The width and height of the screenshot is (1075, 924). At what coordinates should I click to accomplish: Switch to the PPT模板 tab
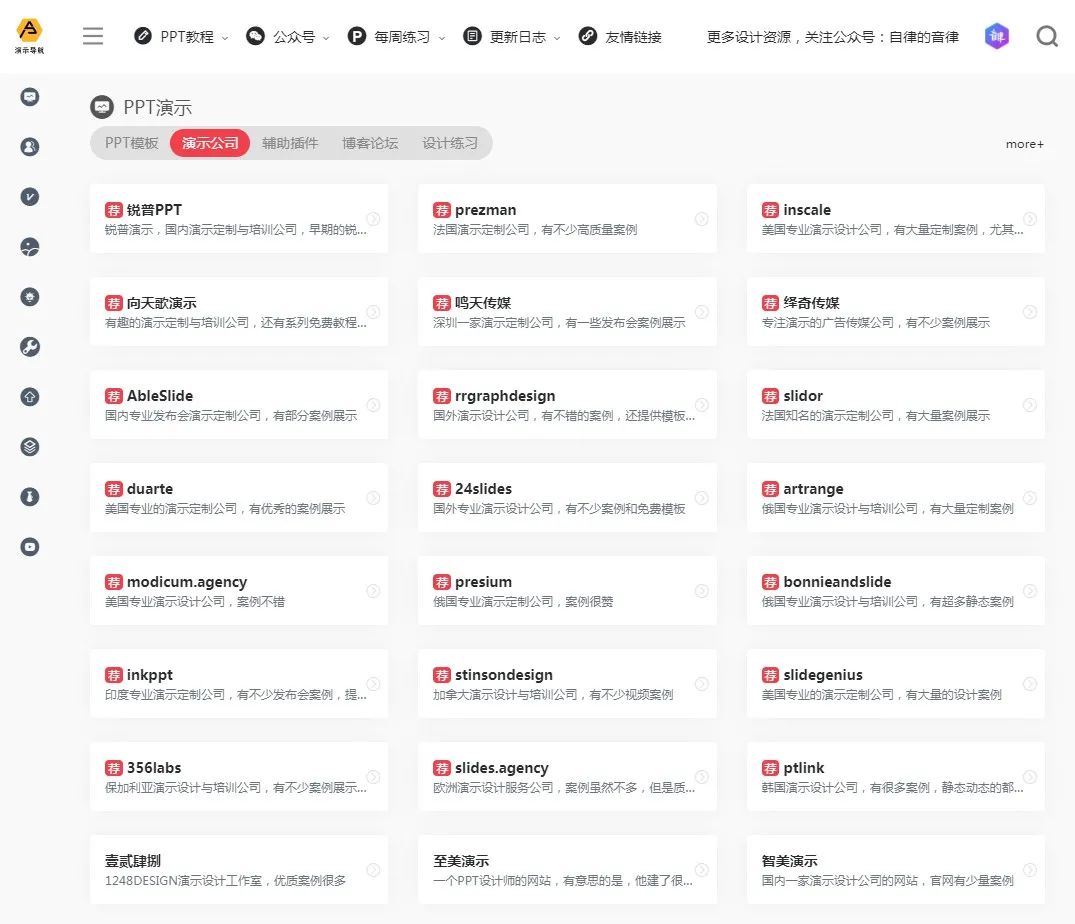point(132,143)
